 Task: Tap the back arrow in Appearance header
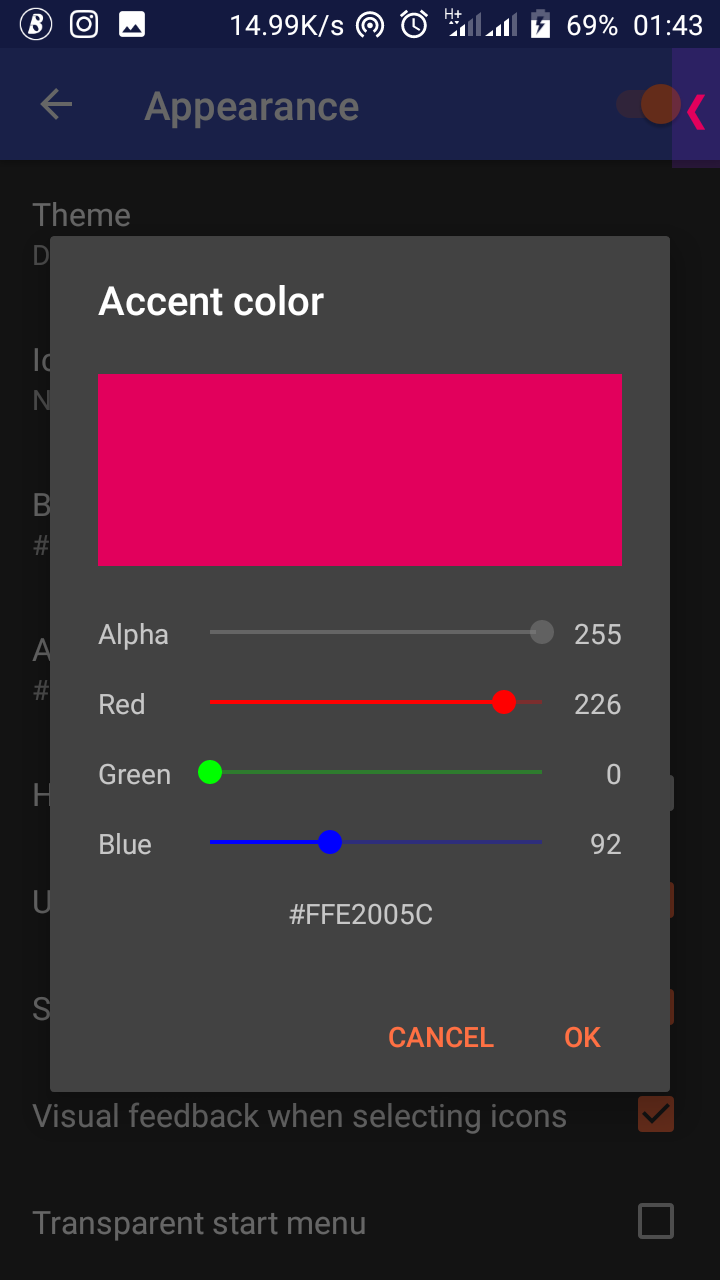56,105
